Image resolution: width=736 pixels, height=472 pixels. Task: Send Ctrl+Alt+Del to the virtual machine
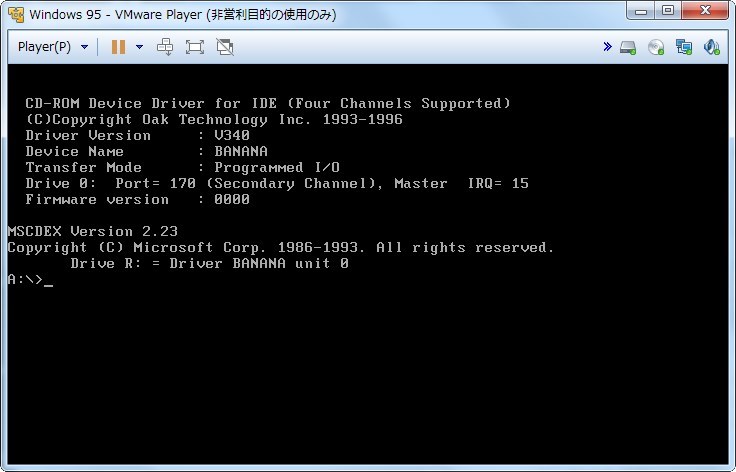pos(165,47)
